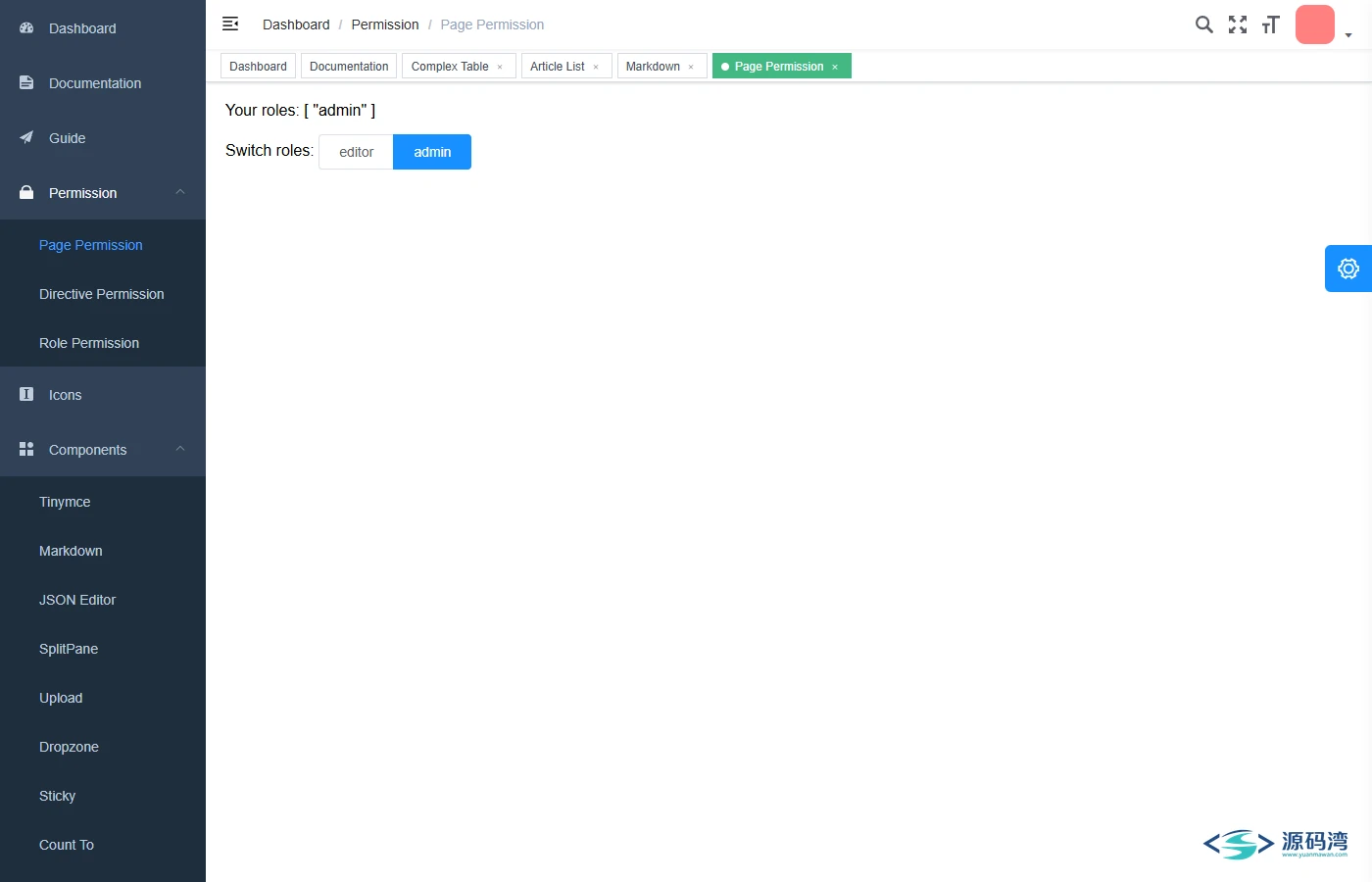Open the SplitPane menu item
Viewport: 1372px width, 882px height.
point(103,649)
